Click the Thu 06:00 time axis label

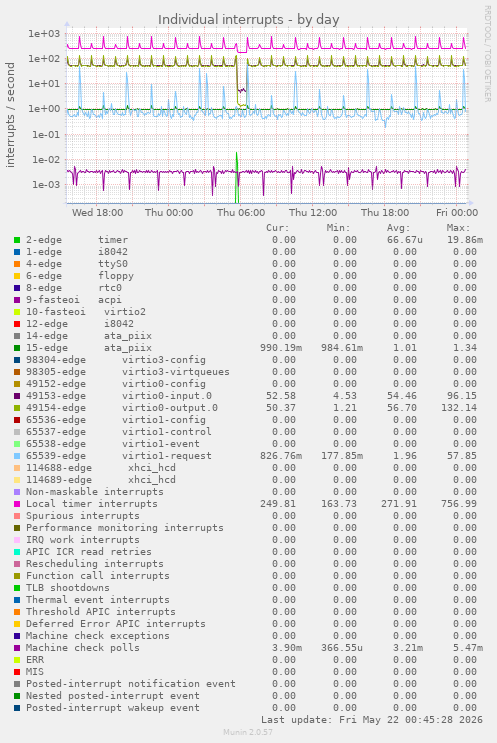241,213
